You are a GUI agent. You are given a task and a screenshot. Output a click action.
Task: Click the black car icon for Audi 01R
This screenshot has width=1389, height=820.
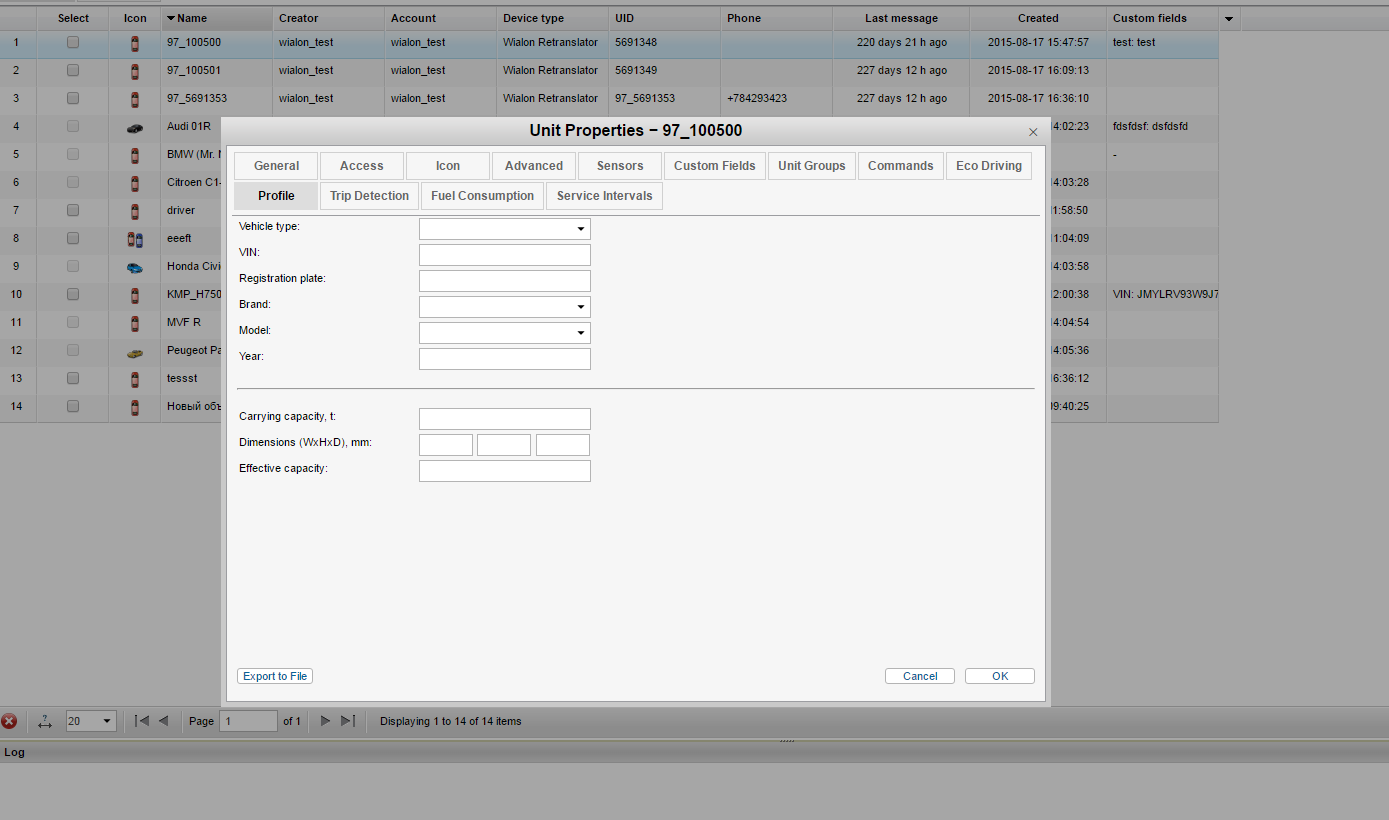point(135,127)
